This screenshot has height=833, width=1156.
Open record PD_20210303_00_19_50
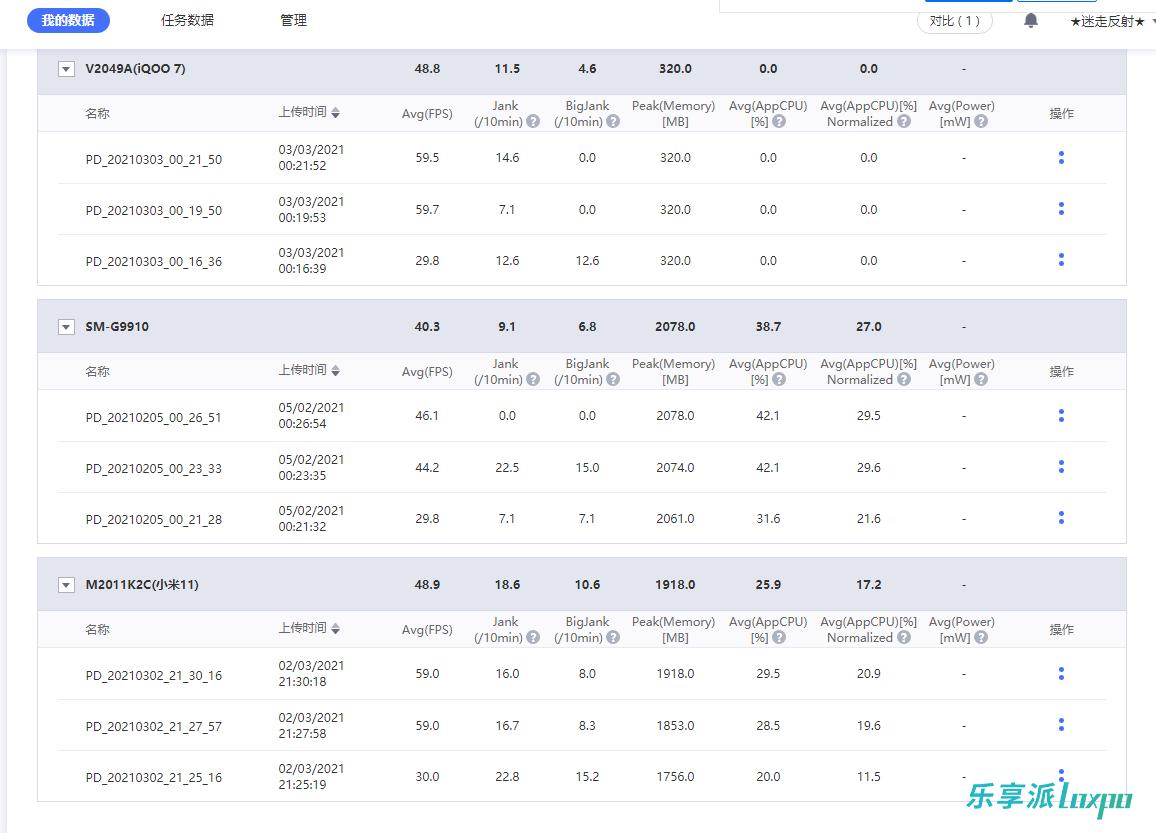[x=153, y=211]
